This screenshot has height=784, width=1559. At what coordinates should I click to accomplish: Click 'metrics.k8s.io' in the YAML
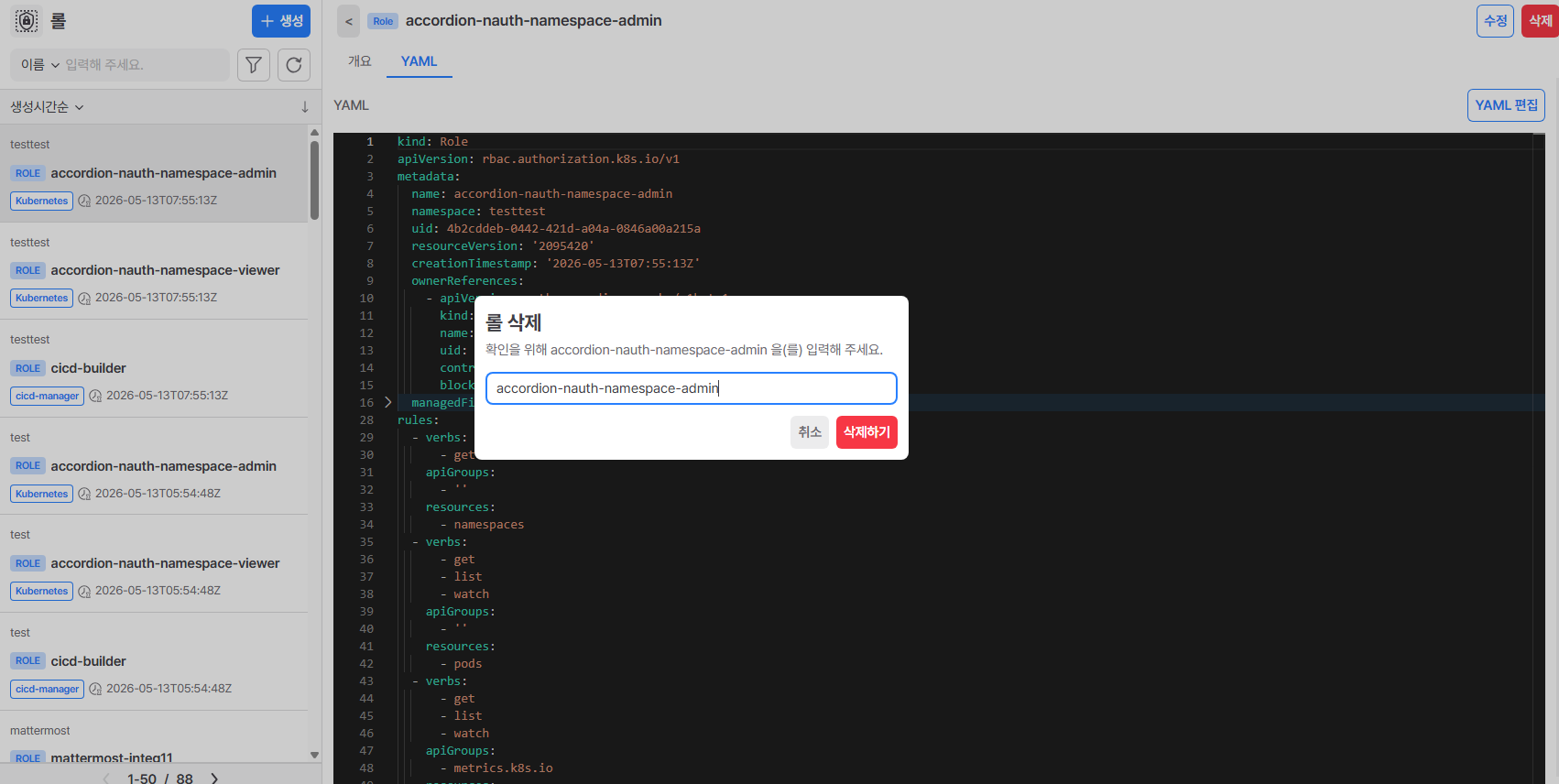(503, 768)
